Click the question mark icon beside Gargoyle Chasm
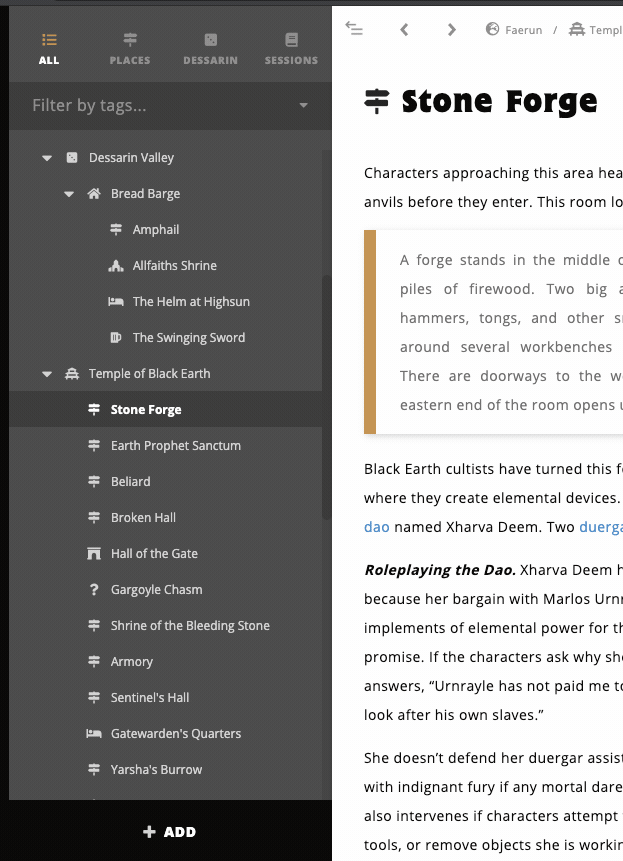The width and height of the screenshot is (623, 861). [94, 590]
